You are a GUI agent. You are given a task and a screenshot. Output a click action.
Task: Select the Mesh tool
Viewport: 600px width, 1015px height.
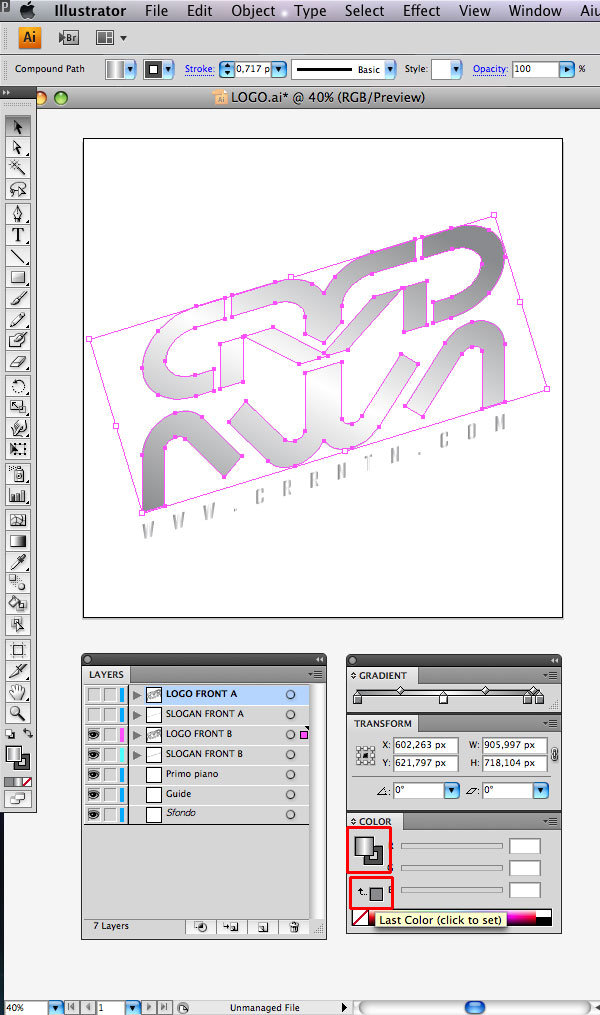(17, 520)
